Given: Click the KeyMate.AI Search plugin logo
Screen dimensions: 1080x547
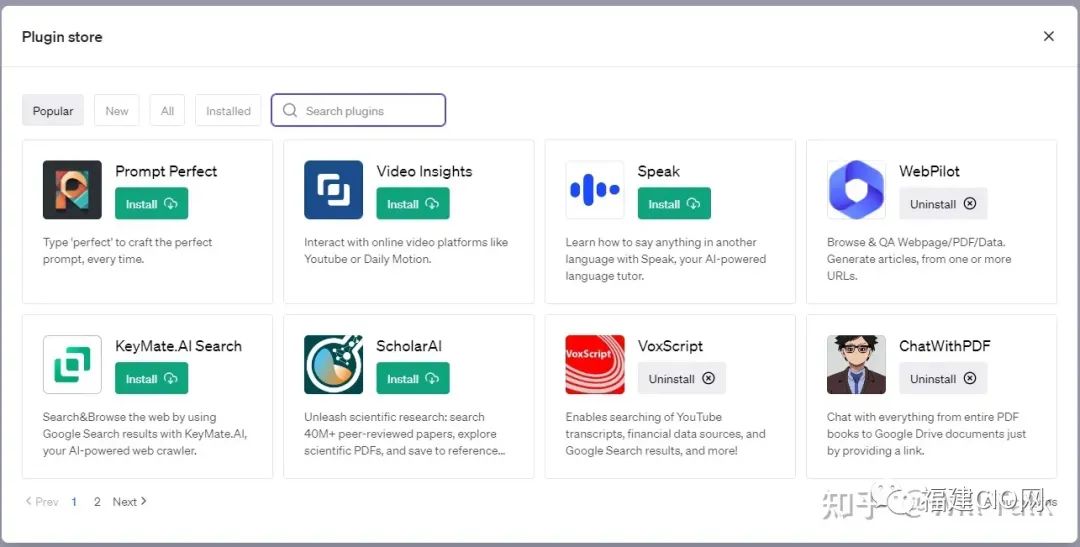Looking at the screenshot, I should click(x=72, y=365).
